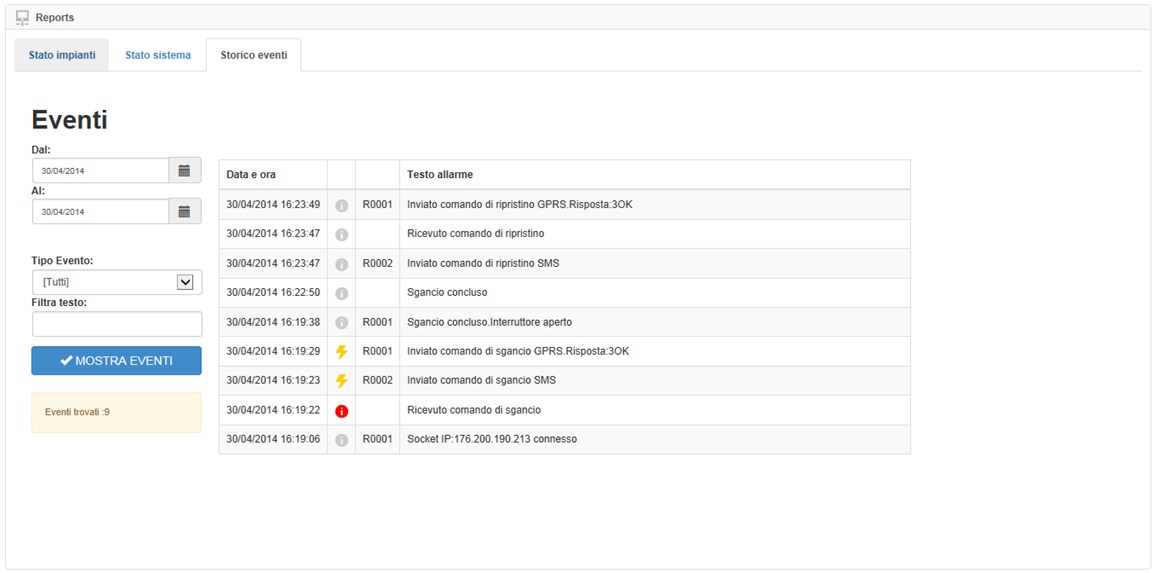Open calendar picker for Dal date
1156x573 pixels.
pos(184,171)
